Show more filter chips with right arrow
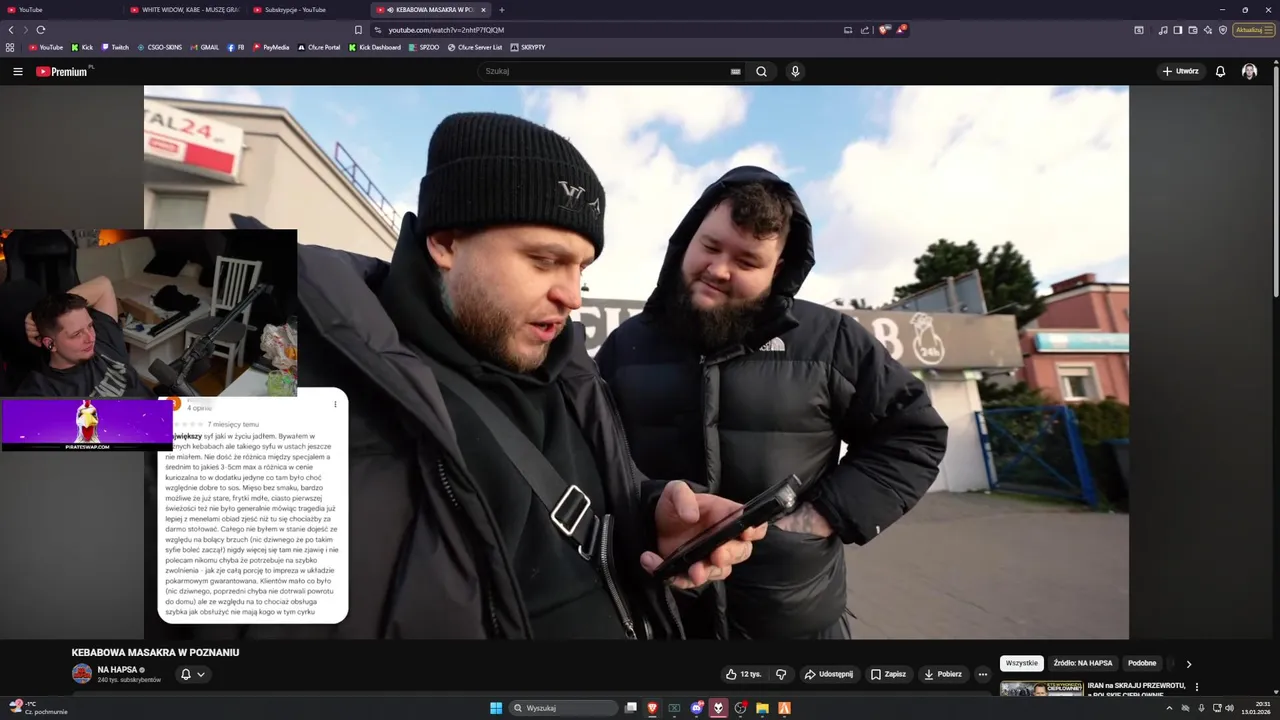Screen dimensions: 1280x720 1188,664
